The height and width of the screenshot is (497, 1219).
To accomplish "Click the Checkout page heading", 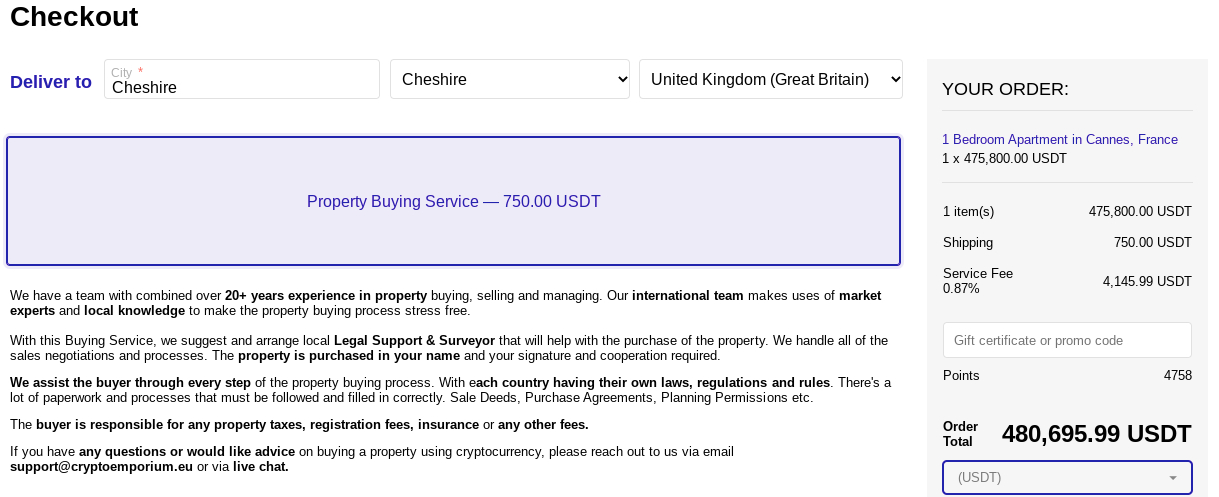I will pyautogui.click(x=74, y=17).
